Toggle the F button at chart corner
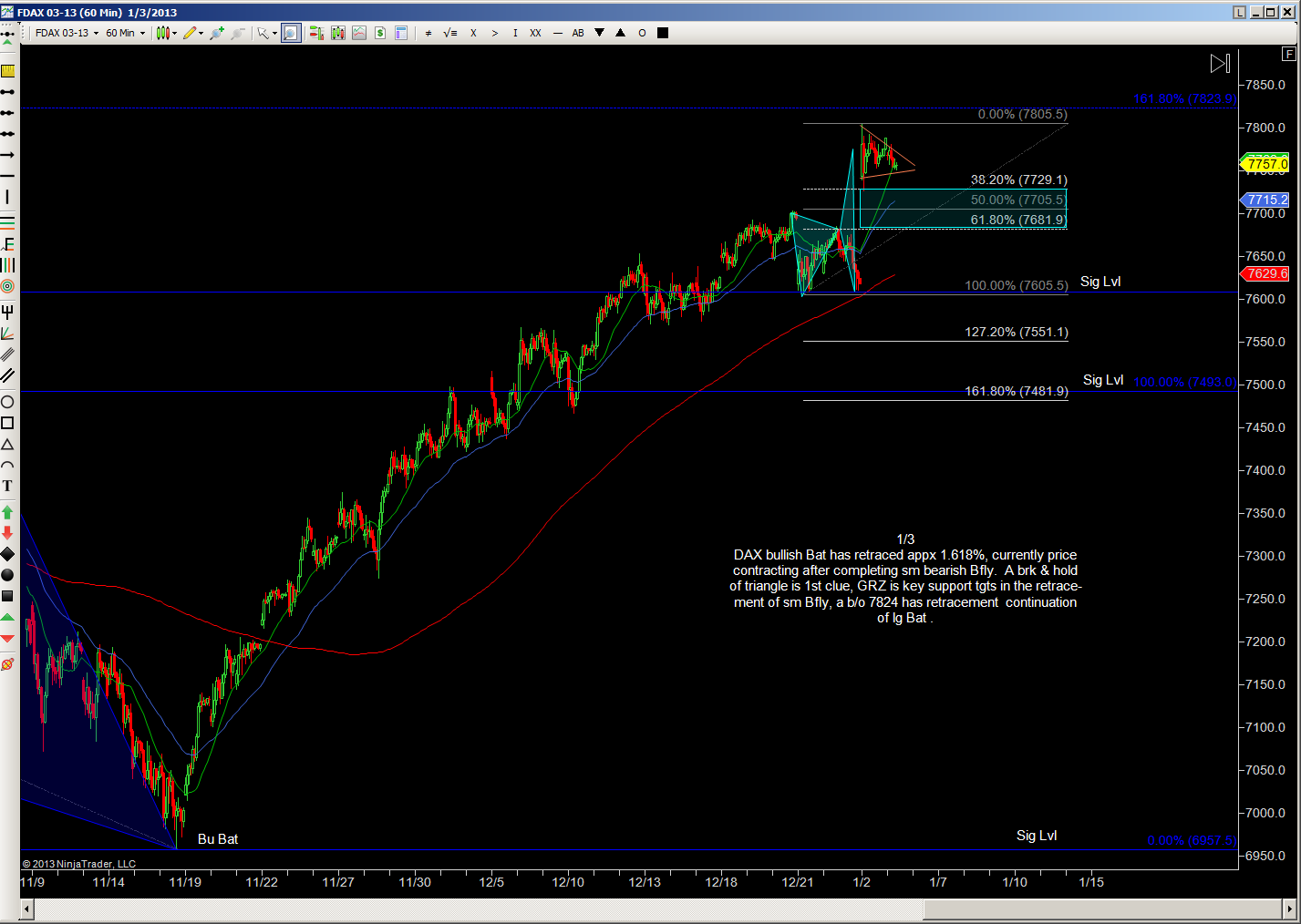The width and height of the screenshot is (1301, 924). pos(1288,54)
